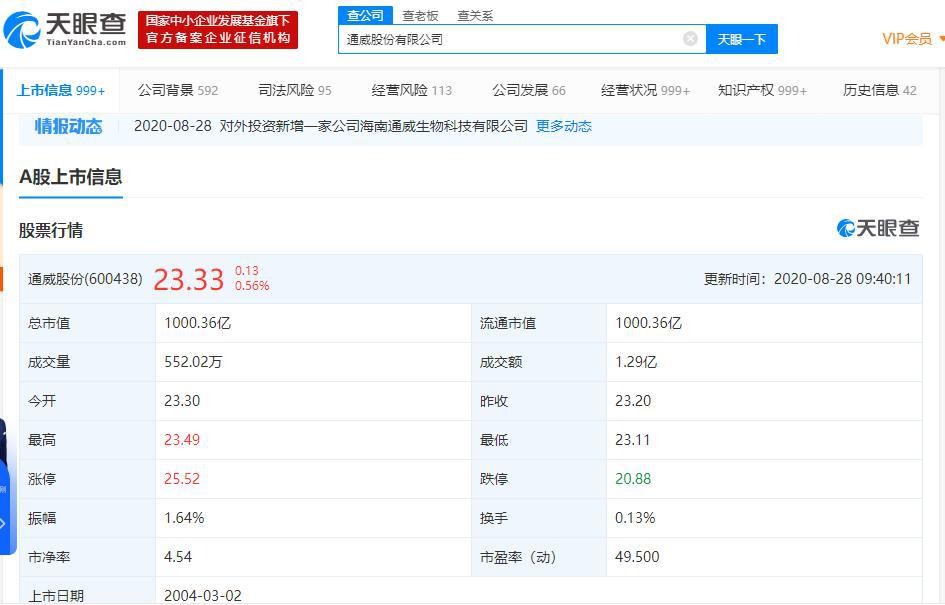945x605 pixels.
Task: Click the stock name 通威股份(600438)
Action: 85,279
